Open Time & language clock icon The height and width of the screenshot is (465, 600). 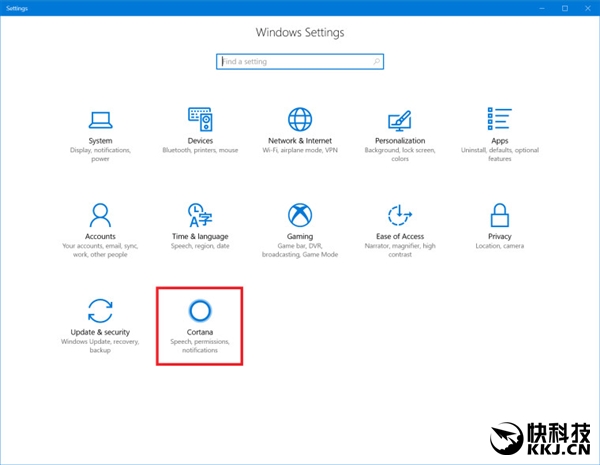(x=200, y=215)
